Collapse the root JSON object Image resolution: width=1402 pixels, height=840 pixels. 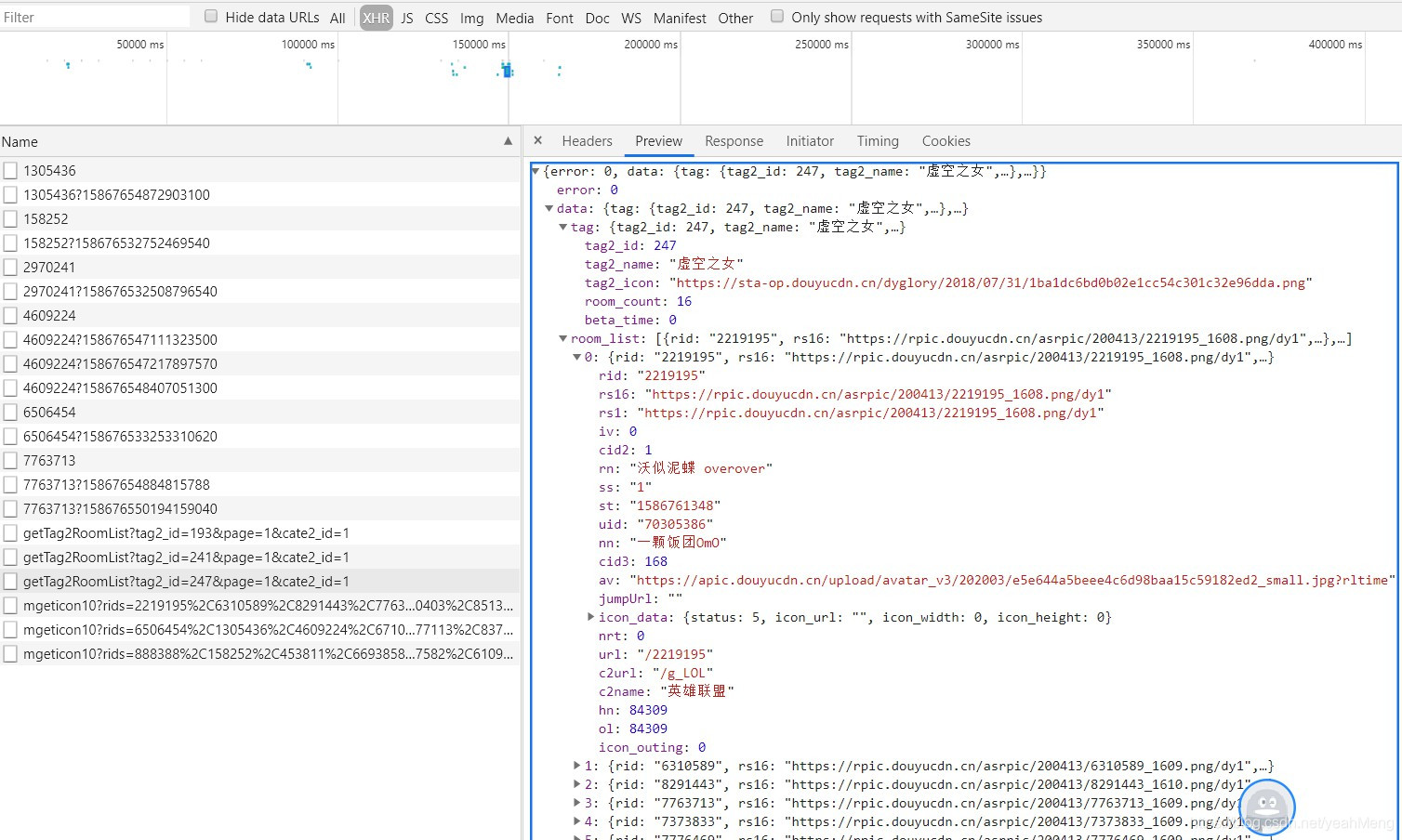[x=536, y=171]
